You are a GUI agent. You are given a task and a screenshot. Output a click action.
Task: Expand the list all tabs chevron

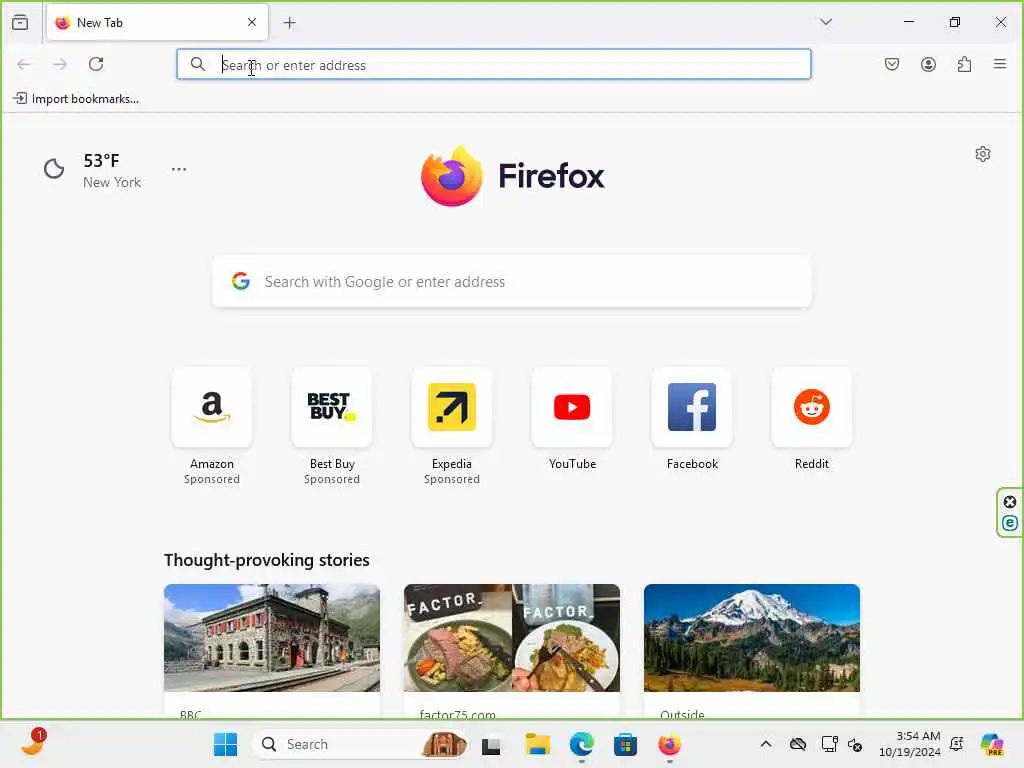(x=826, y=22)
